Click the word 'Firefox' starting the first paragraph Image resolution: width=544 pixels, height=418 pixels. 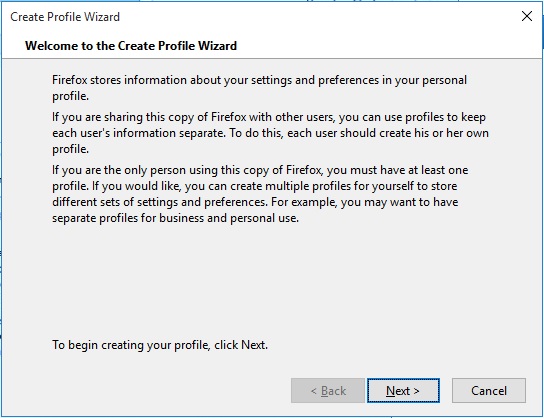pyautogui.click(x=69, y=80)
